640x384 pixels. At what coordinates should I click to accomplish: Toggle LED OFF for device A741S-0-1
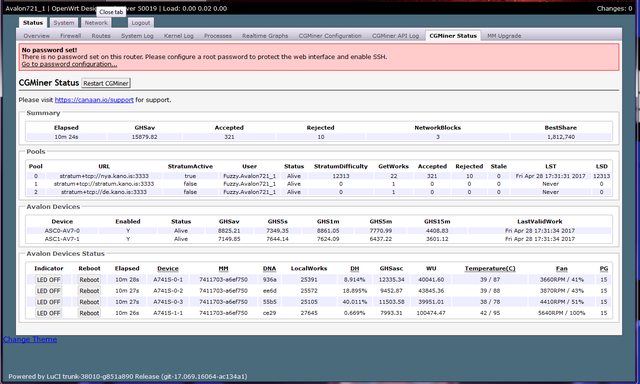tap(48, 280)
